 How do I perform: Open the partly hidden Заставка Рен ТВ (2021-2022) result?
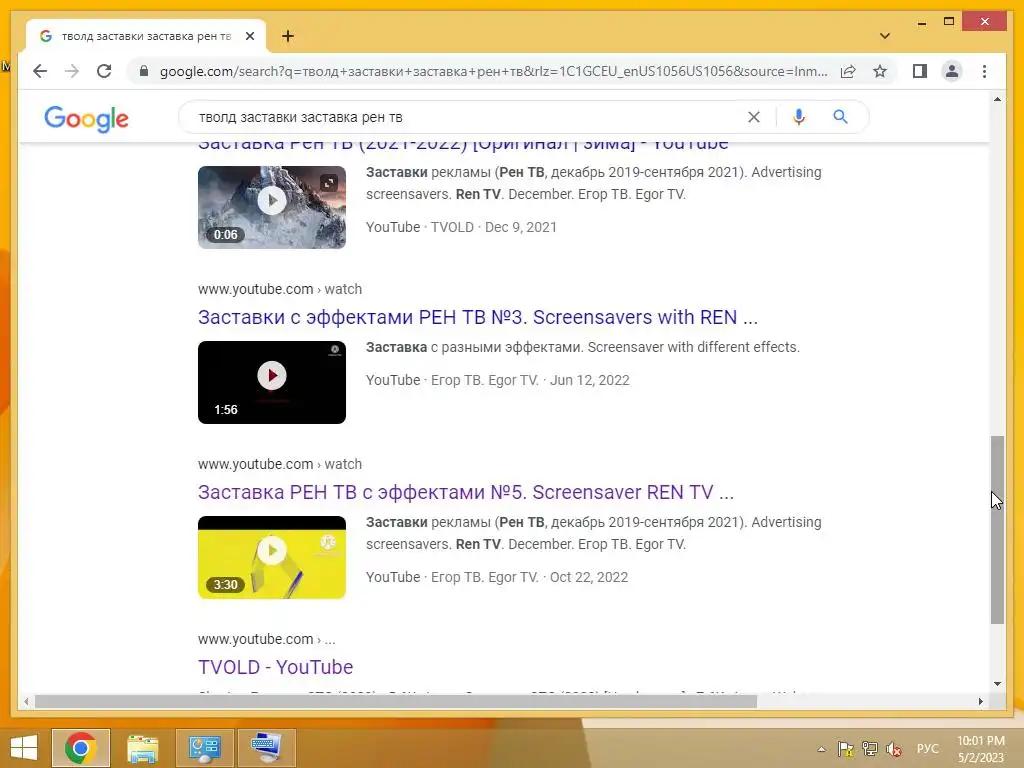pyautogui.click(x=463, y=145)
